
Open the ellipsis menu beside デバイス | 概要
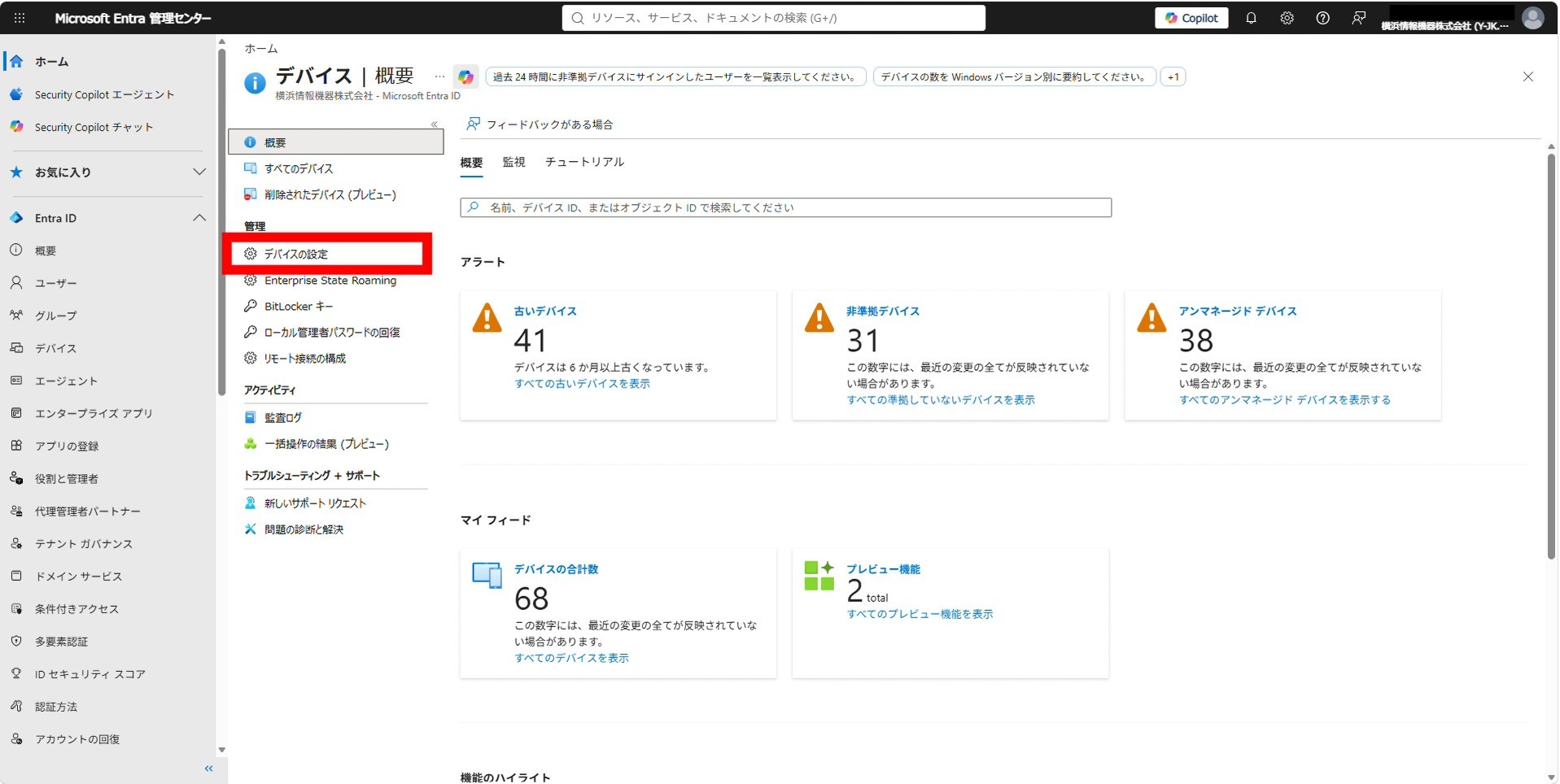pos(439,76)
